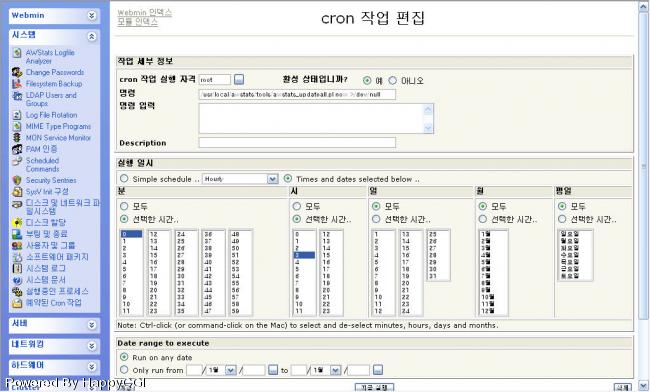
Task: Open date picker for the 'to' end date
Action: coord(377,370)
